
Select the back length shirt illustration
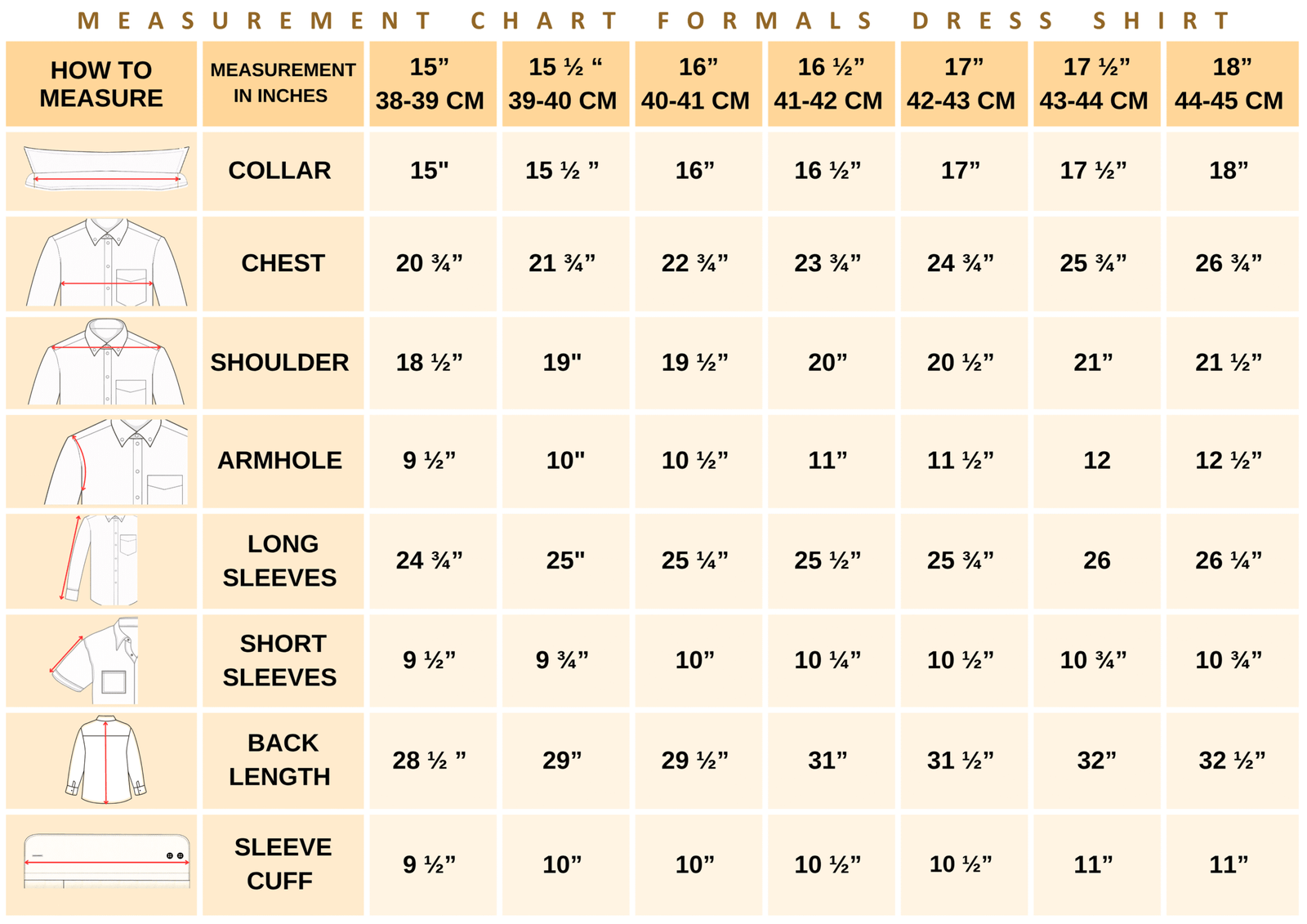pyautogui.click(x=106, y=760)
